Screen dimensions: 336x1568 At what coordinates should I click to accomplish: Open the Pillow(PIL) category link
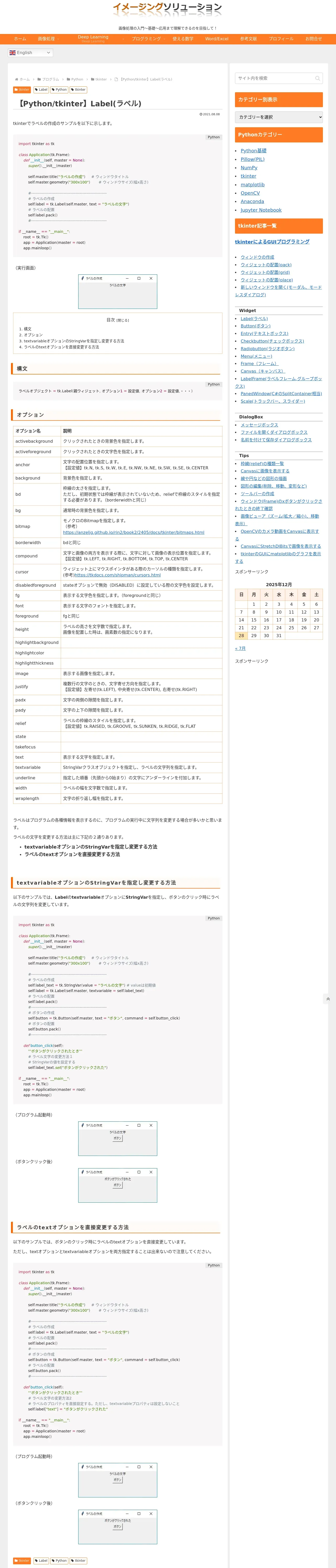pos(253,159)
